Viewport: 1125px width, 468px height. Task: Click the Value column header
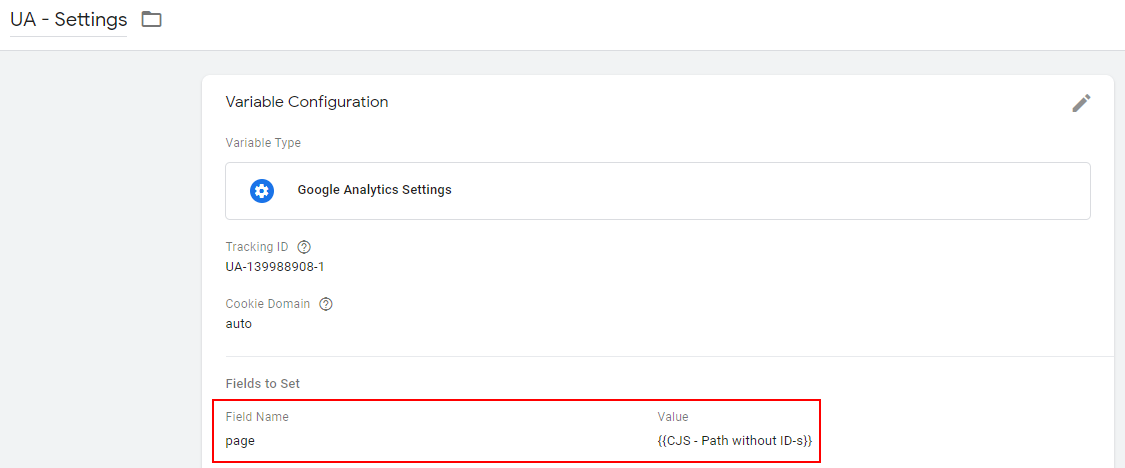coord(673,416)
